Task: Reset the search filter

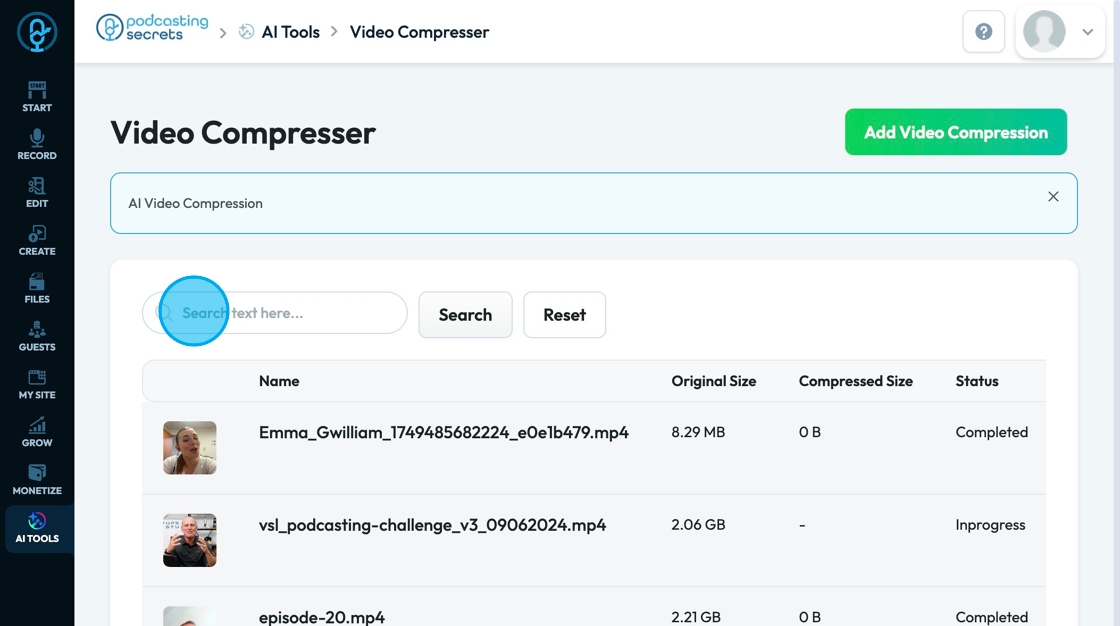Action: click(x=564, y=315)
